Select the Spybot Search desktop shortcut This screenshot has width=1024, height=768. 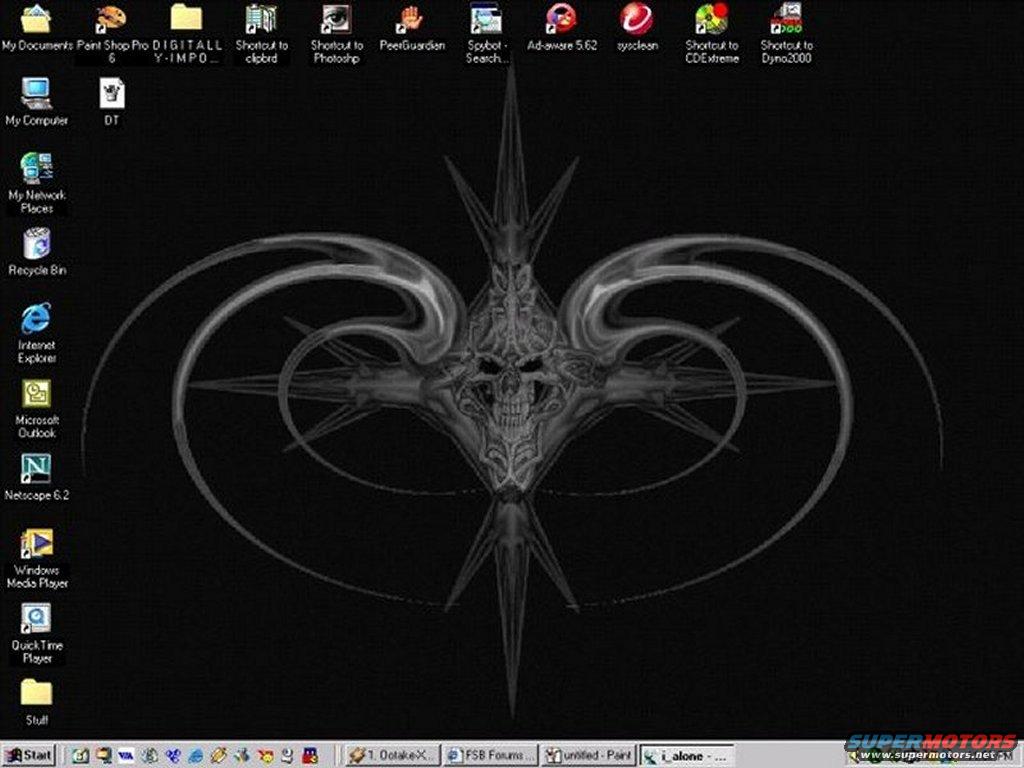[486, 19]
